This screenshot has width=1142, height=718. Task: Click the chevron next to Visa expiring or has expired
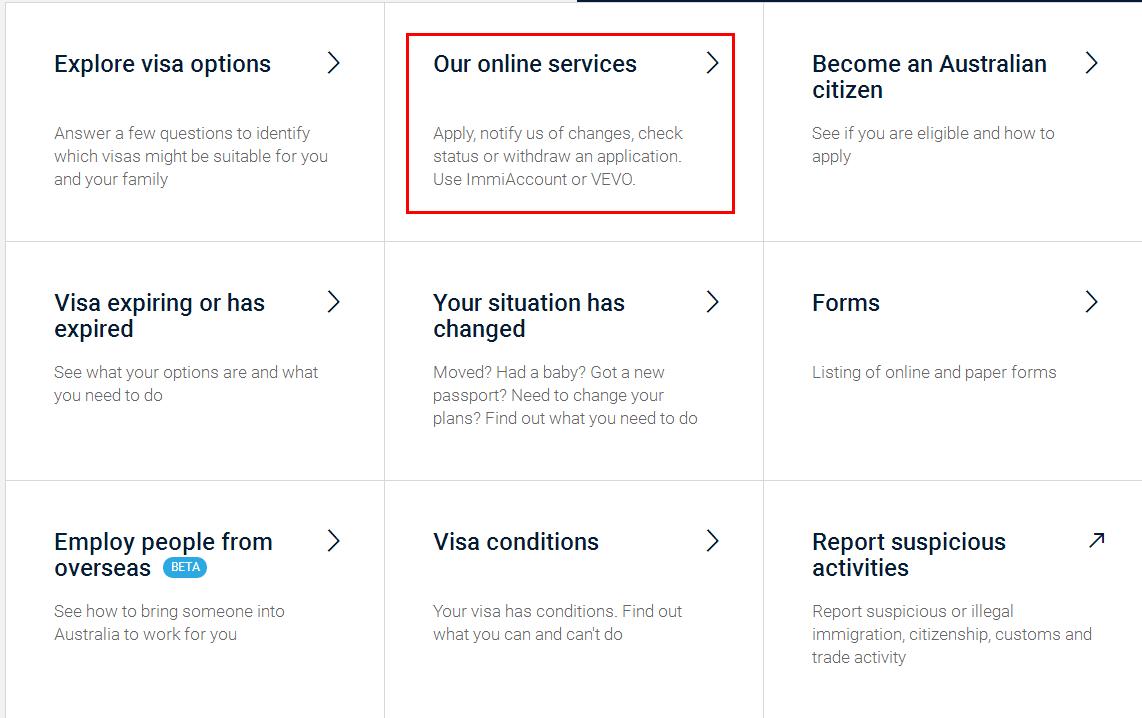coord(334,302)
